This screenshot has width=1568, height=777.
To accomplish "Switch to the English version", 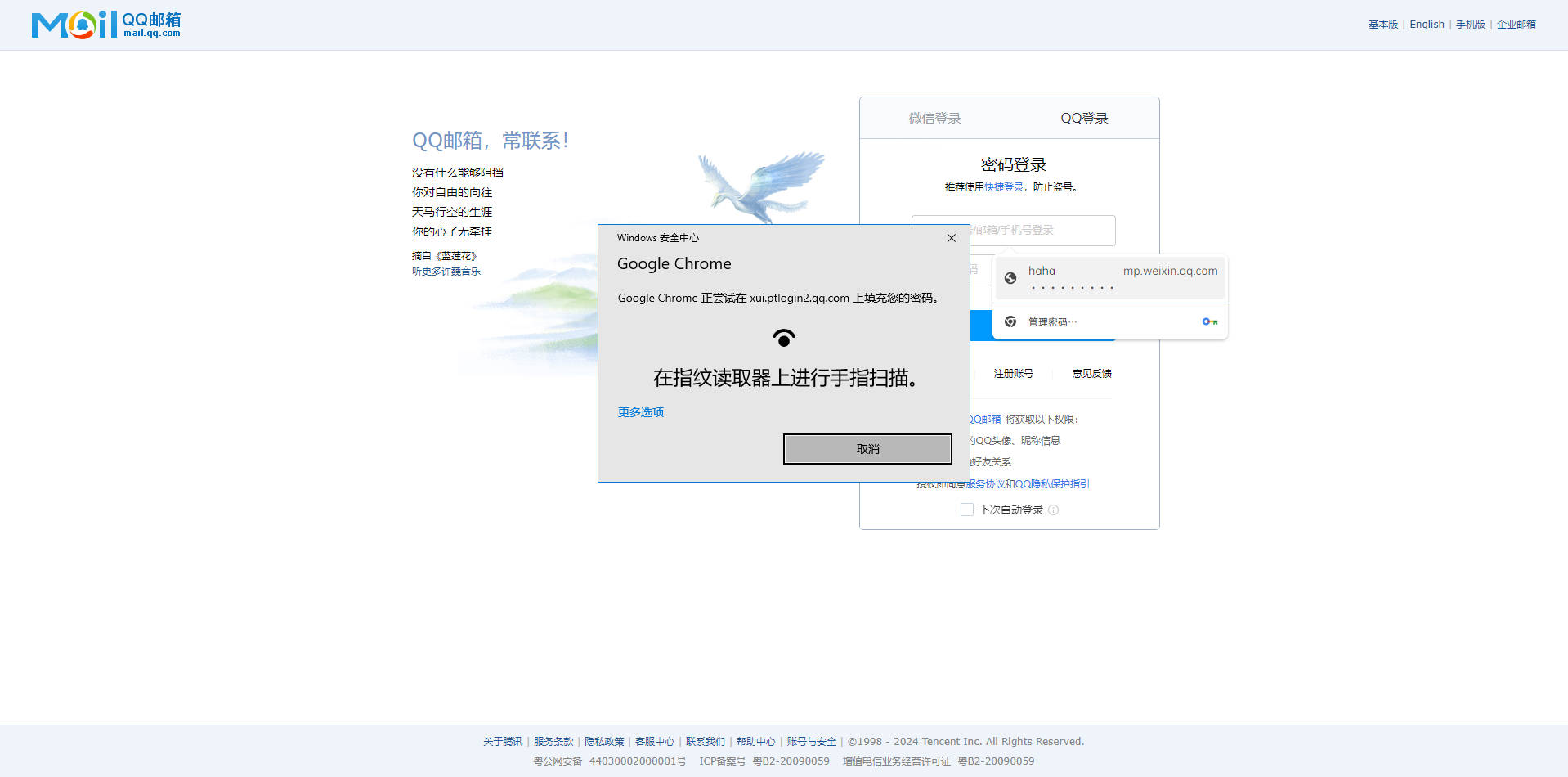I will coord(1427,25).
